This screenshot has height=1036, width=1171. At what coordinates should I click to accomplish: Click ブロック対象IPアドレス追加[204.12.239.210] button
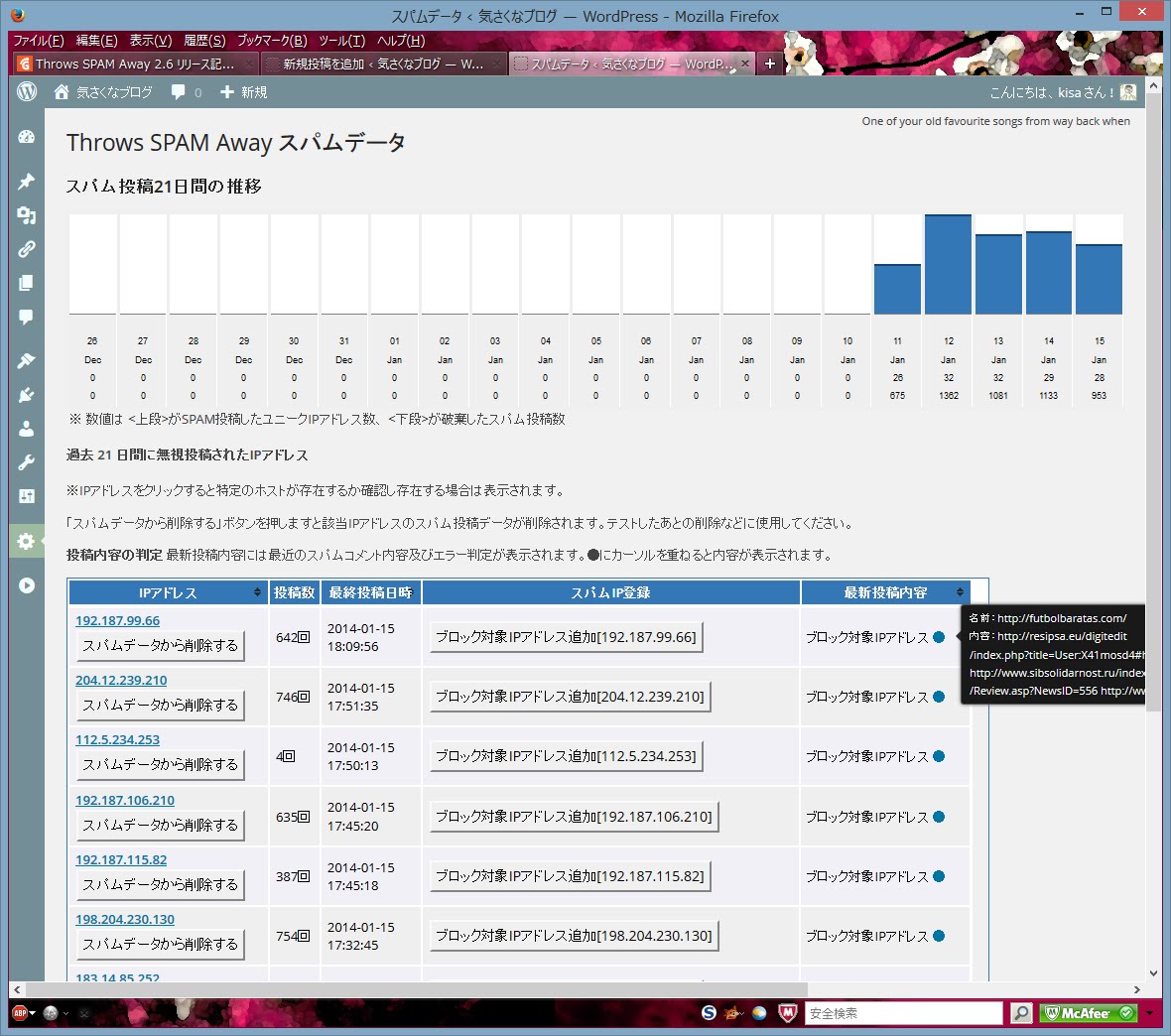570,697
